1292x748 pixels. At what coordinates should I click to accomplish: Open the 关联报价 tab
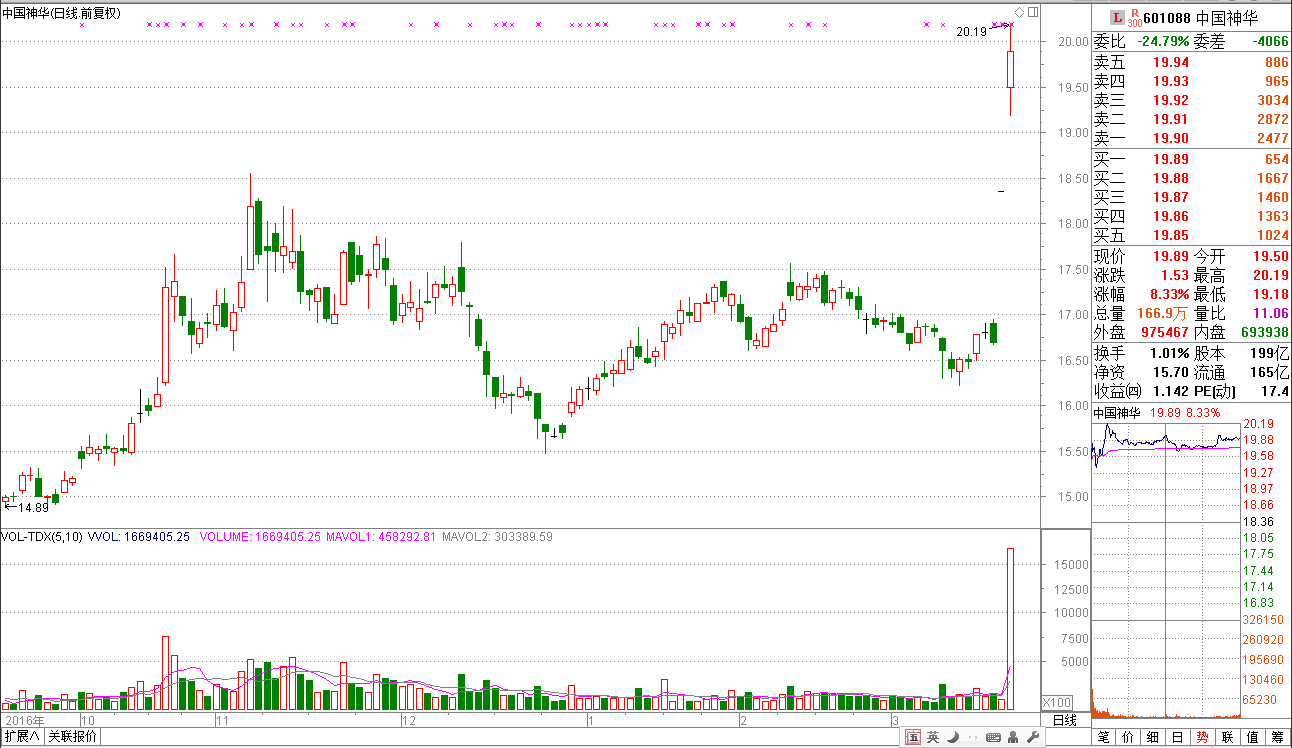pyautogui.click(x=73, y=737)
